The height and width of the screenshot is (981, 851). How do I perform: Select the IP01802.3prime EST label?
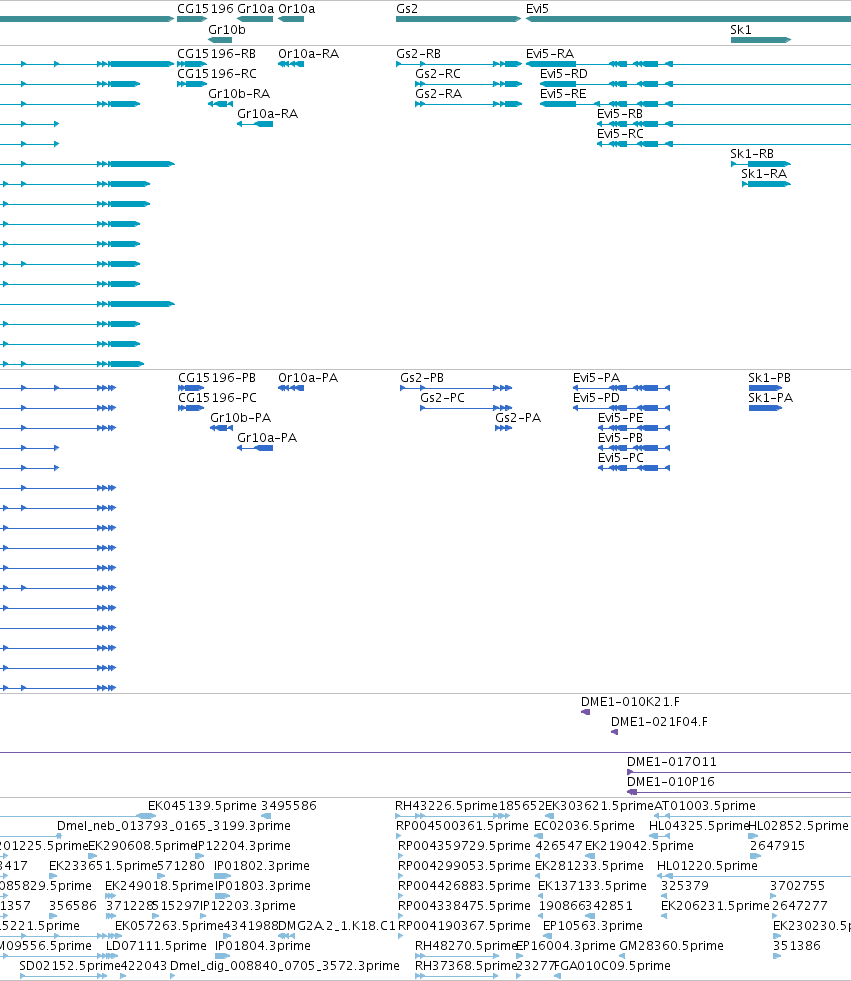tap(262, 866)
